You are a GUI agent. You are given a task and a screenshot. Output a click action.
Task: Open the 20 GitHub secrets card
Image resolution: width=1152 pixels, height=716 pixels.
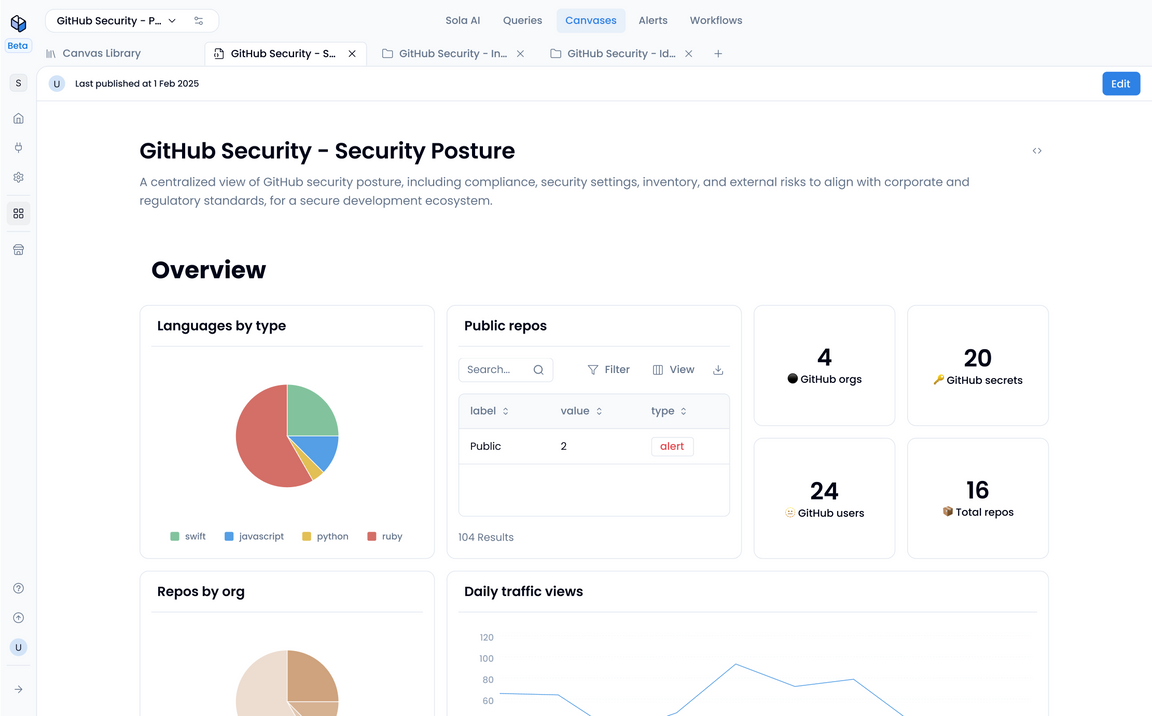(978, 366)
